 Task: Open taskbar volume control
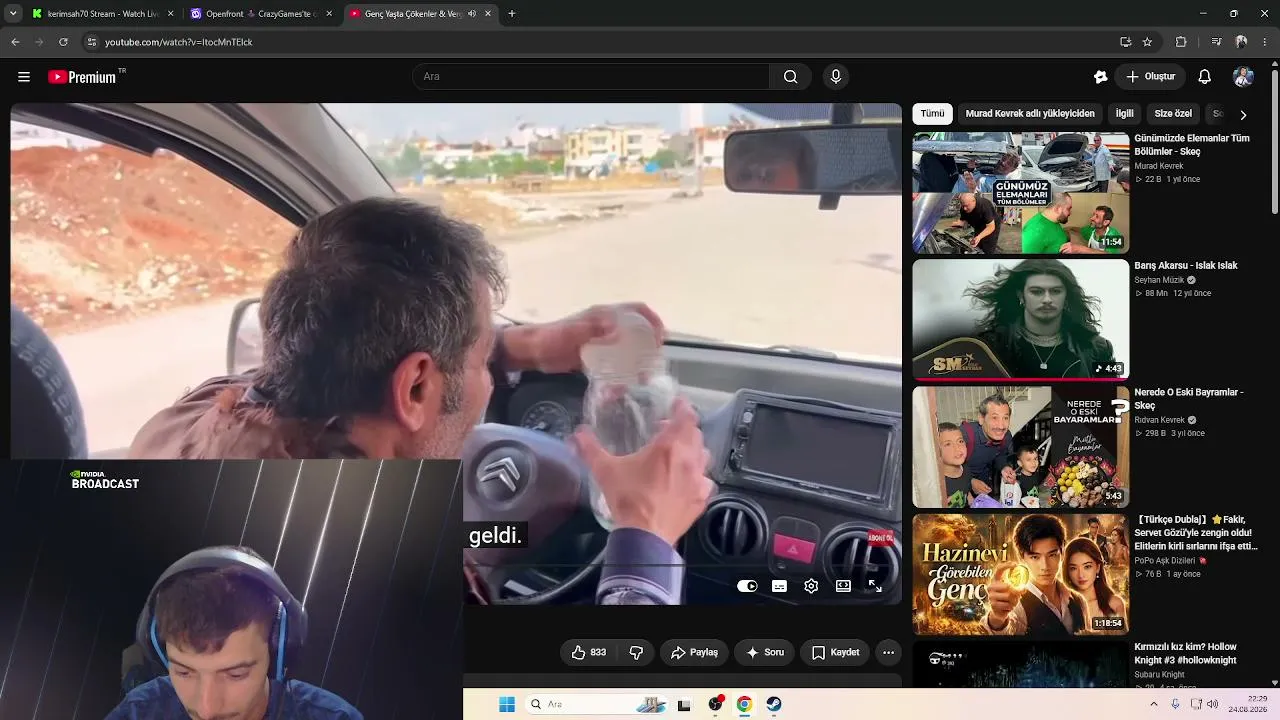pos(1213,704)
